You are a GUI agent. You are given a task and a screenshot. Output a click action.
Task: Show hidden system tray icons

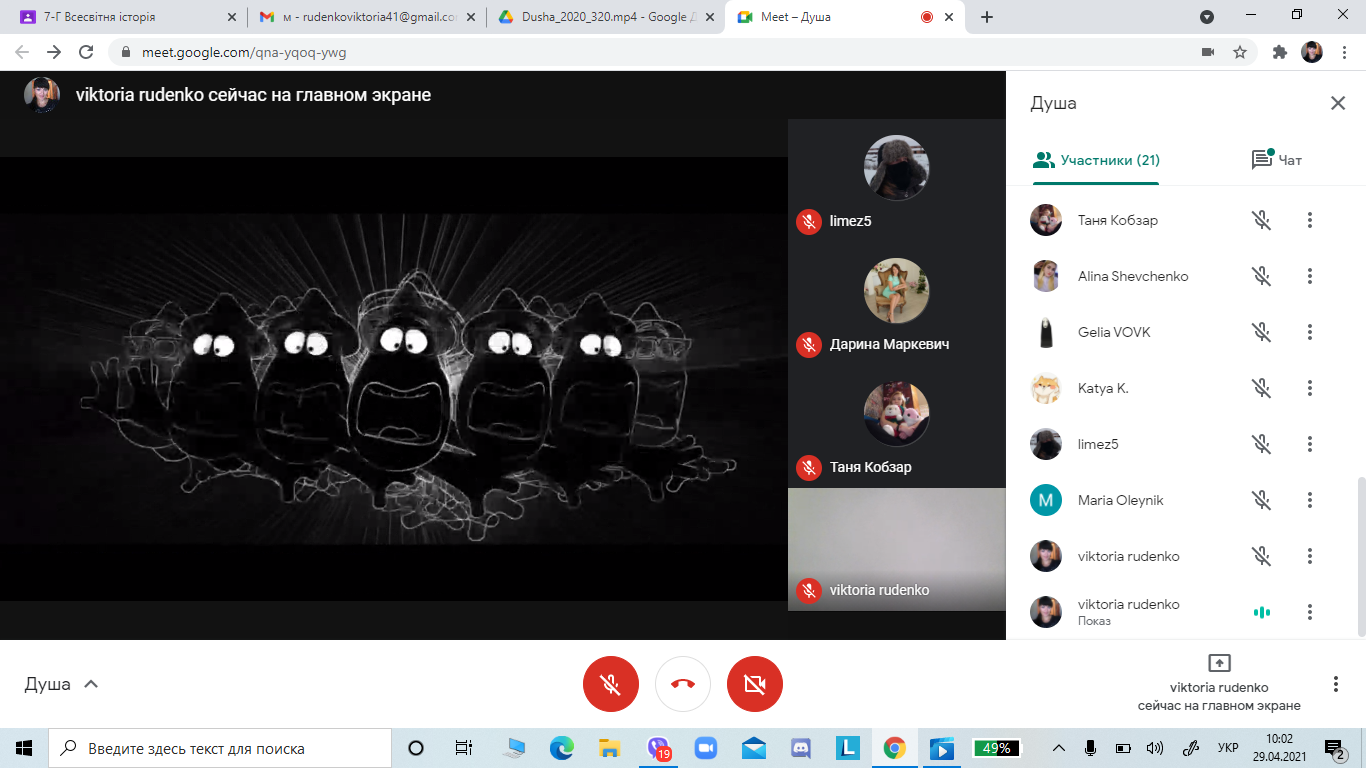(x=1060, y=748)
